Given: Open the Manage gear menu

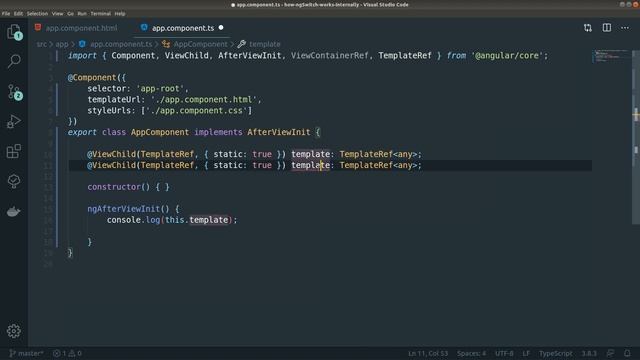Looking at the screenshot, I should pos(14,331).
